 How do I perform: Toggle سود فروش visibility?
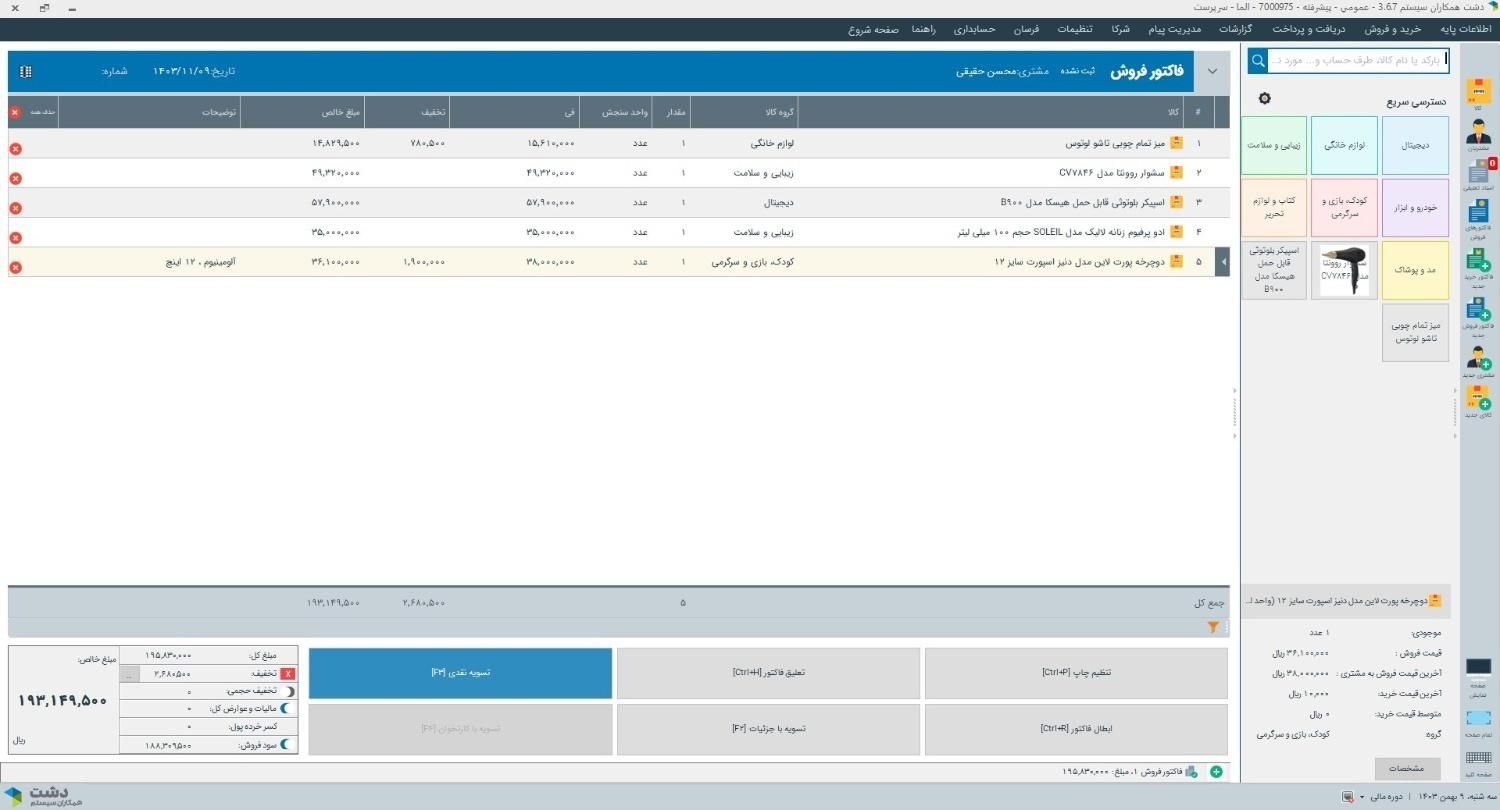pos(289,744)
